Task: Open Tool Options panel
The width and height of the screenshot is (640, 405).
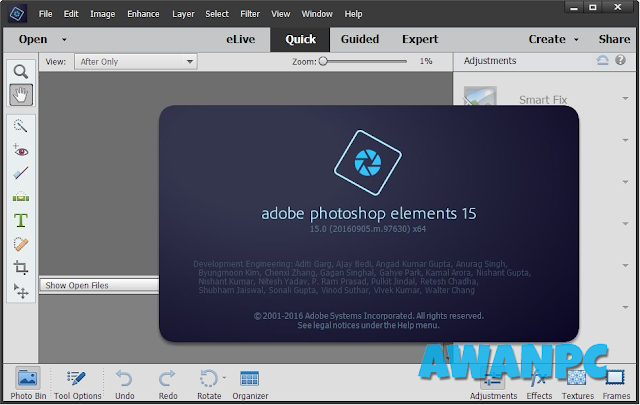Action: point(77,384)
